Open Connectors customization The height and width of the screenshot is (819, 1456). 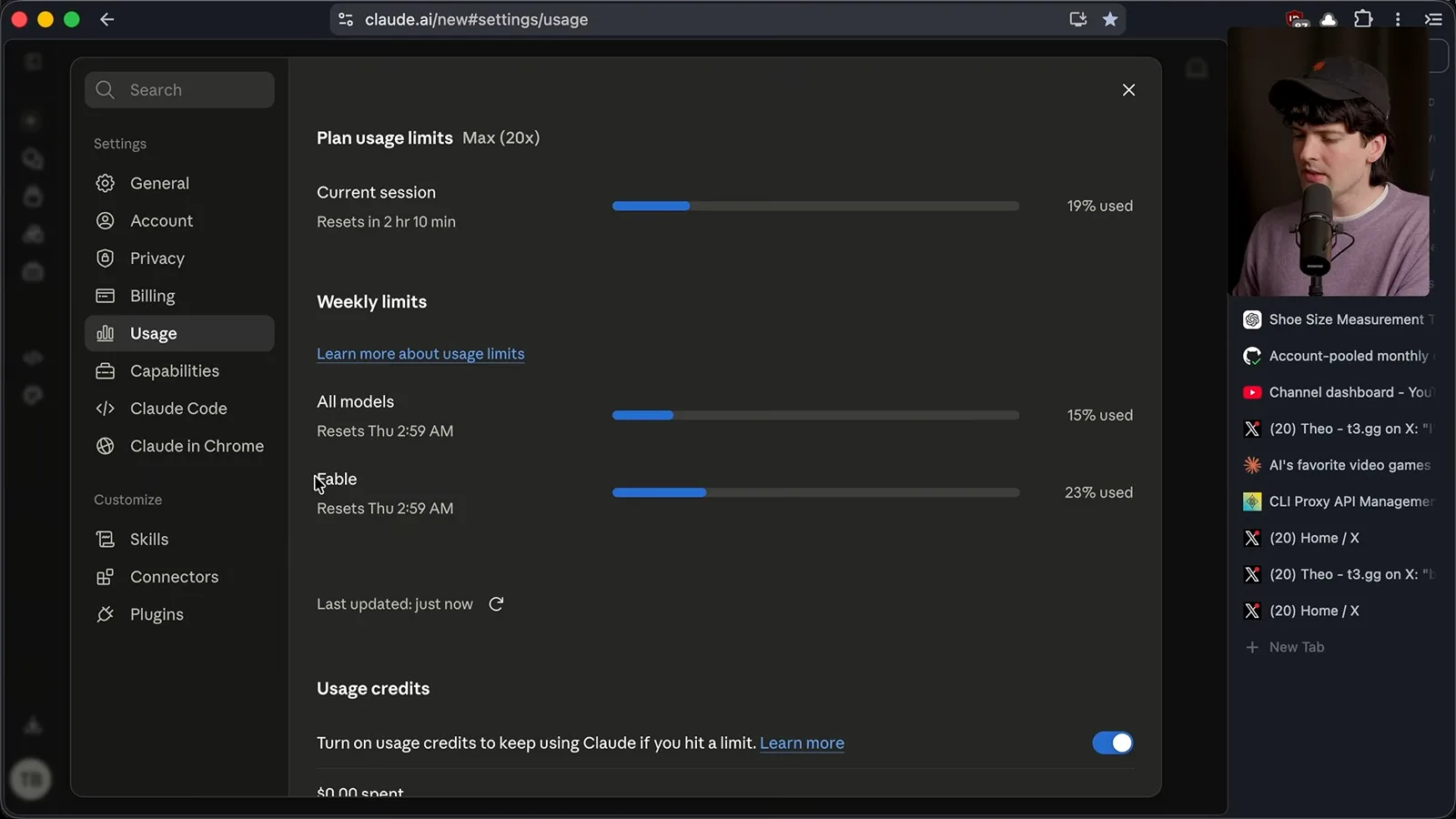(x=179, y=577)
